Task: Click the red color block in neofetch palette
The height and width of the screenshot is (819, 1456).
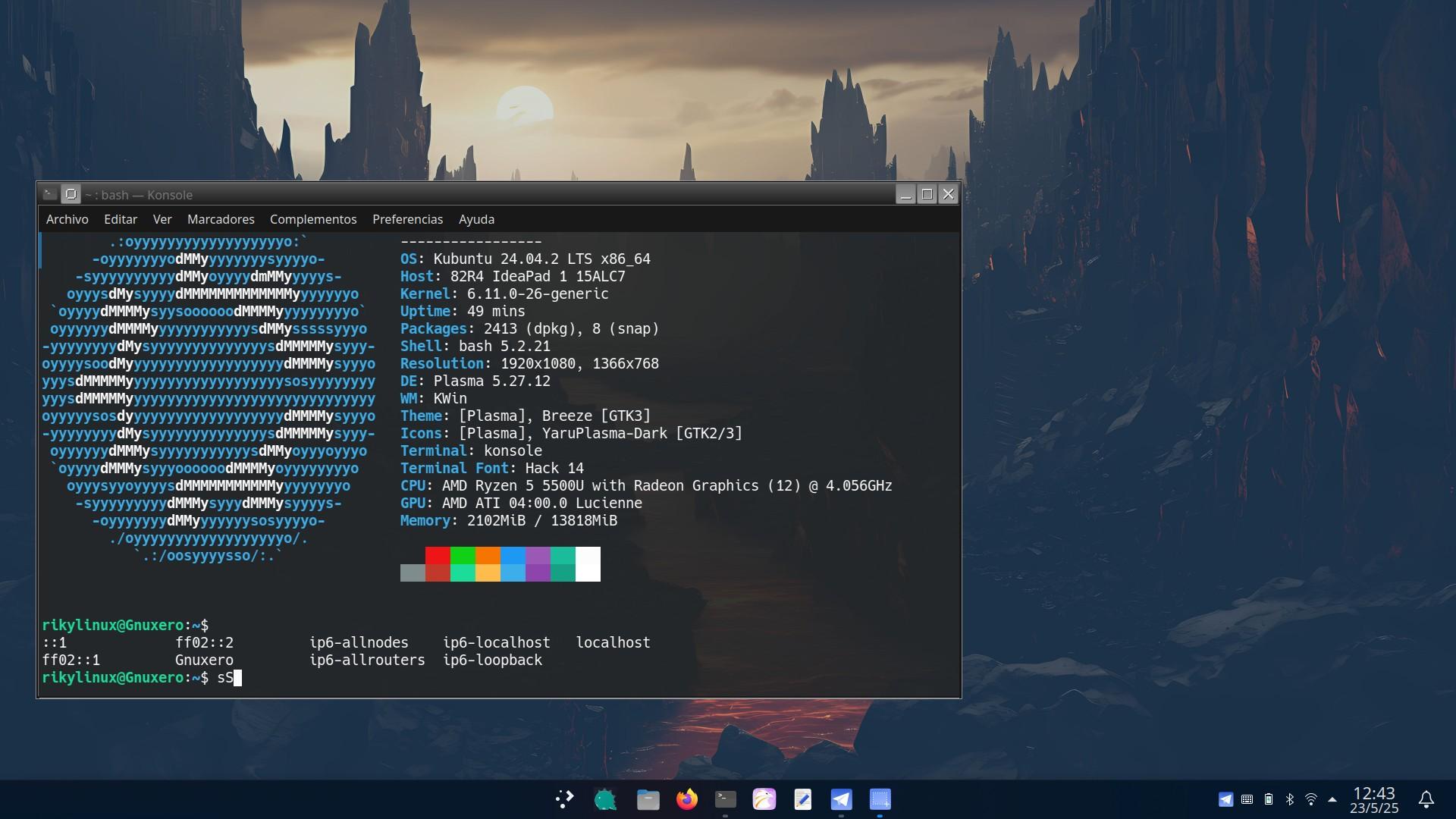Action: (x=438, y=555)
